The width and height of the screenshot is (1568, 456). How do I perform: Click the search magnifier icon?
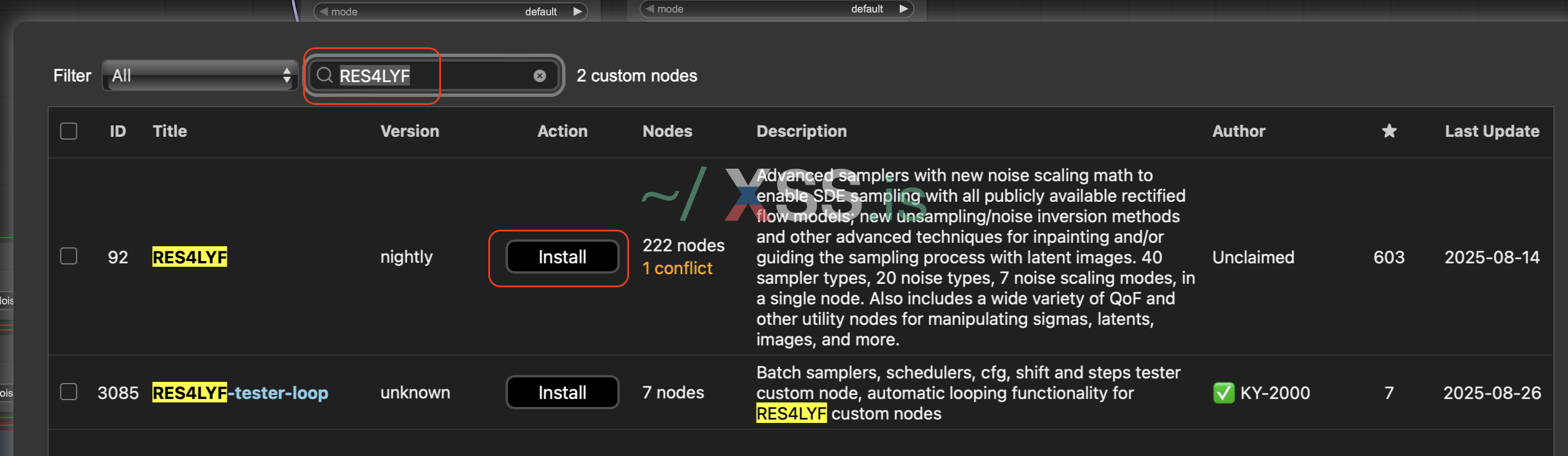324,75
